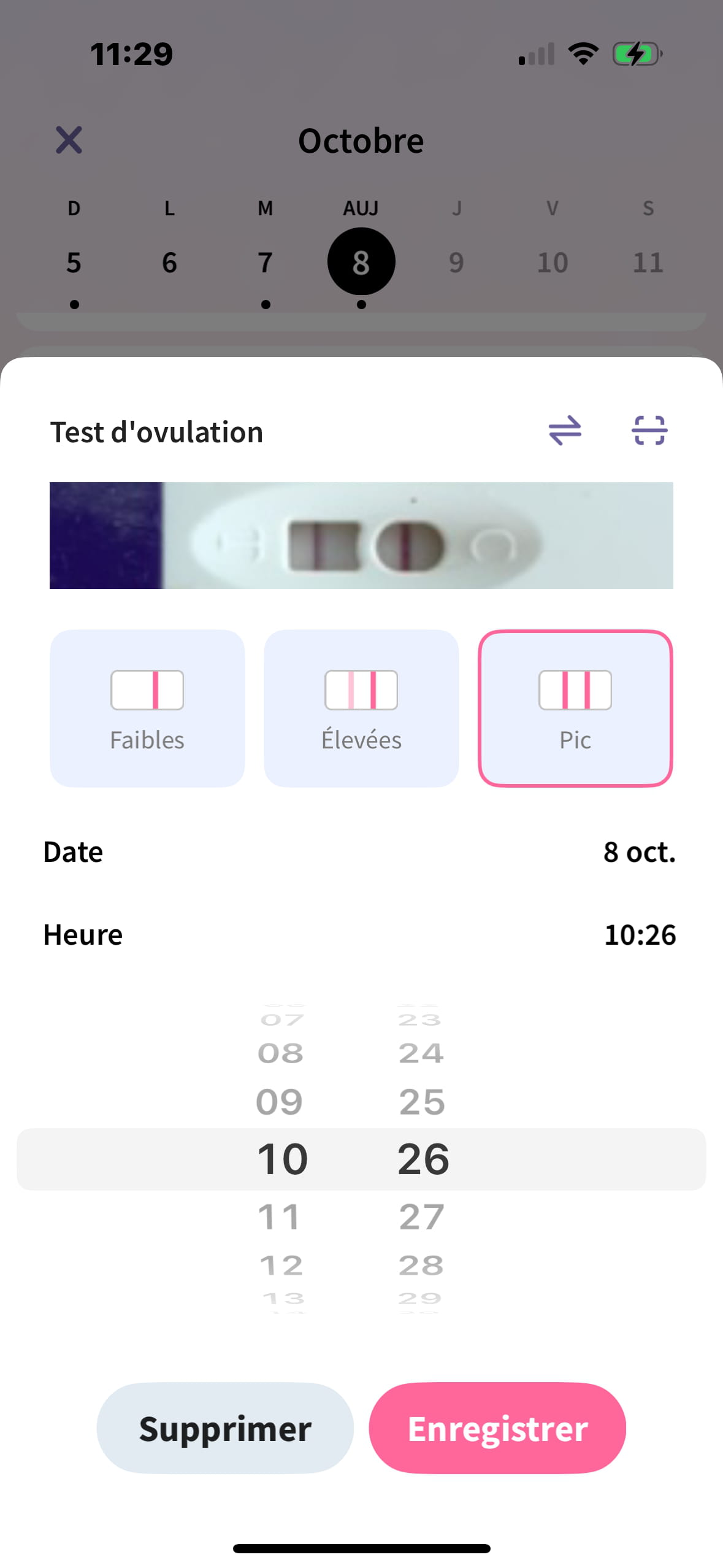Pick minute 27 in time wheel
The width and height of the screenshot is (723, 1568).
click(421, 1216)
